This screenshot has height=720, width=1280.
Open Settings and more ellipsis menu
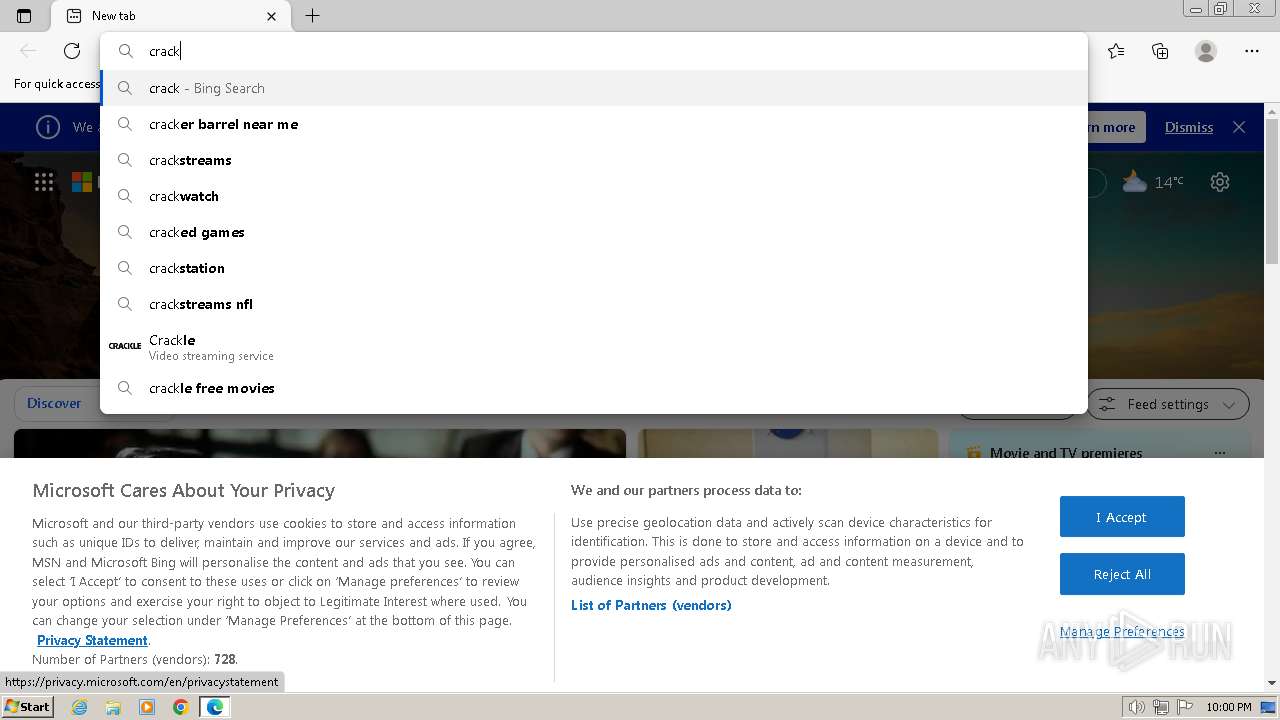pos(1252,51)
